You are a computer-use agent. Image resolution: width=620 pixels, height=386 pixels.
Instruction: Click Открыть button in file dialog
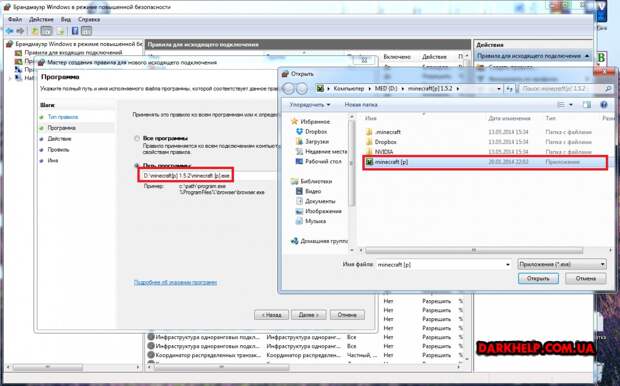[x=538, y=279]
